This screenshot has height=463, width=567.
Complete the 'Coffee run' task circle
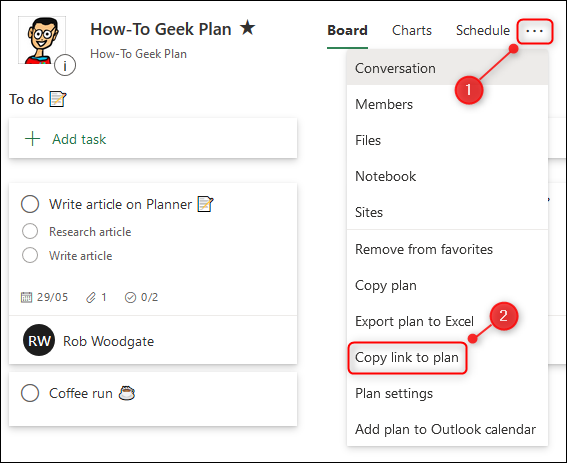coord(30,393)
